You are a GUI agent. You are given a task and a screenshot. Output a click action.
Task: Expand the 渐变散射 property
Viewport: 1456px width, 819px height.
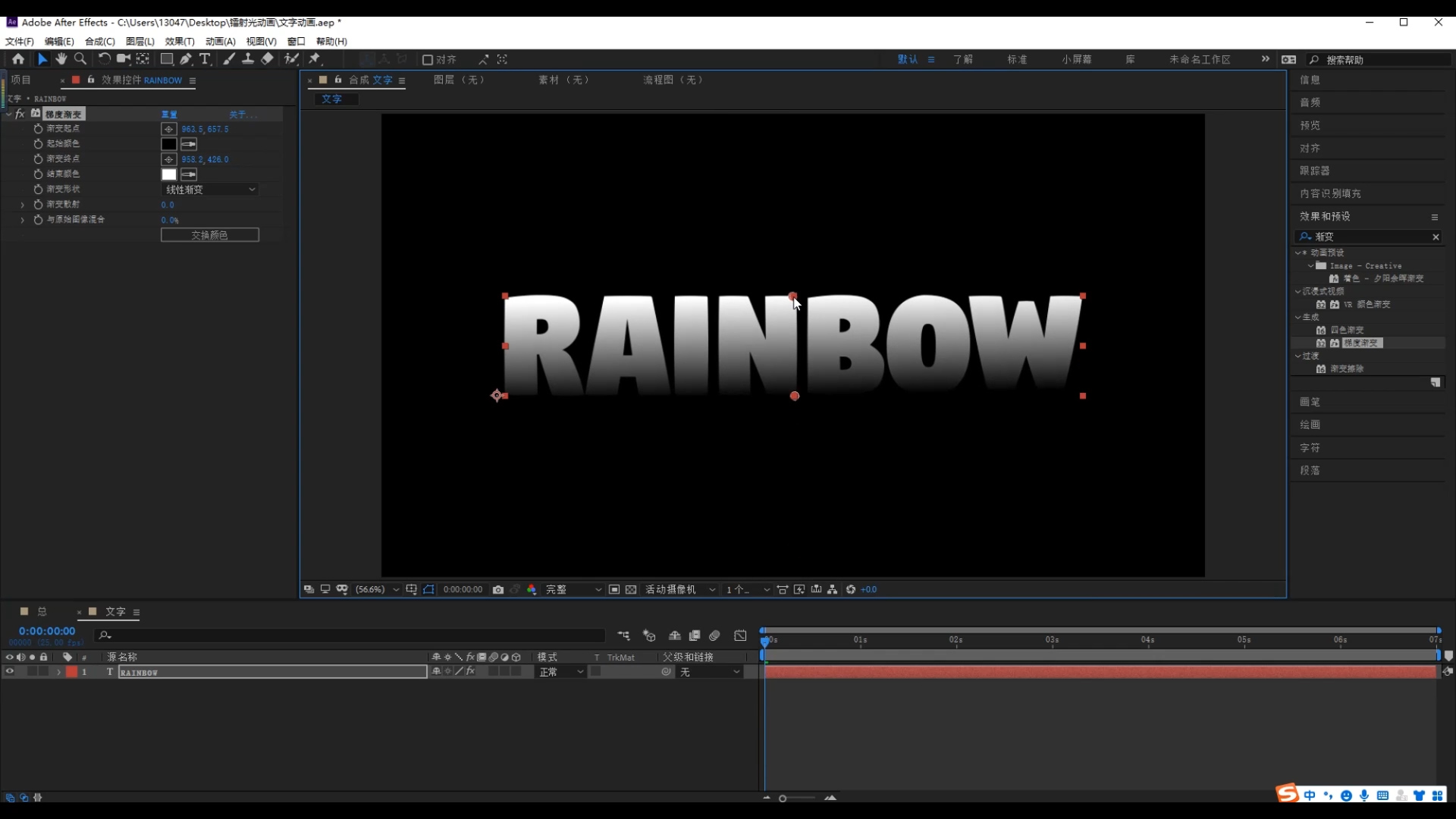[x=22, y=205]
